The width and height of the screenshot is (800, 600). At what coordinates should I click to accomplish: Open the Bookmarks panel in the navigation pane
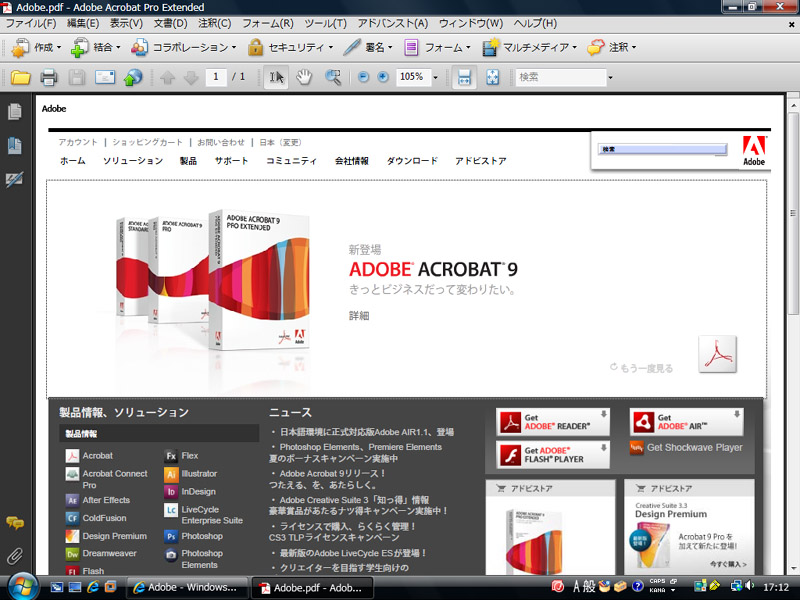click(15, 146)
